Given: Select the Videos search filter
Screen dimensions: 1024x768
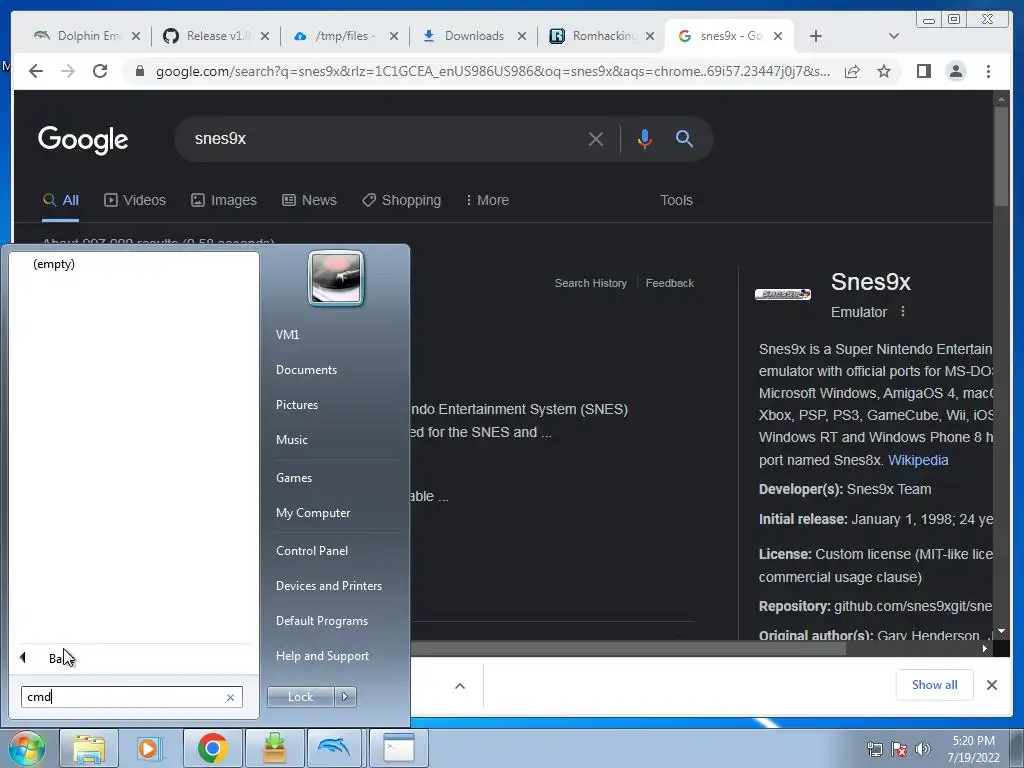Looking at the screenshot, I should pos(135,200).
